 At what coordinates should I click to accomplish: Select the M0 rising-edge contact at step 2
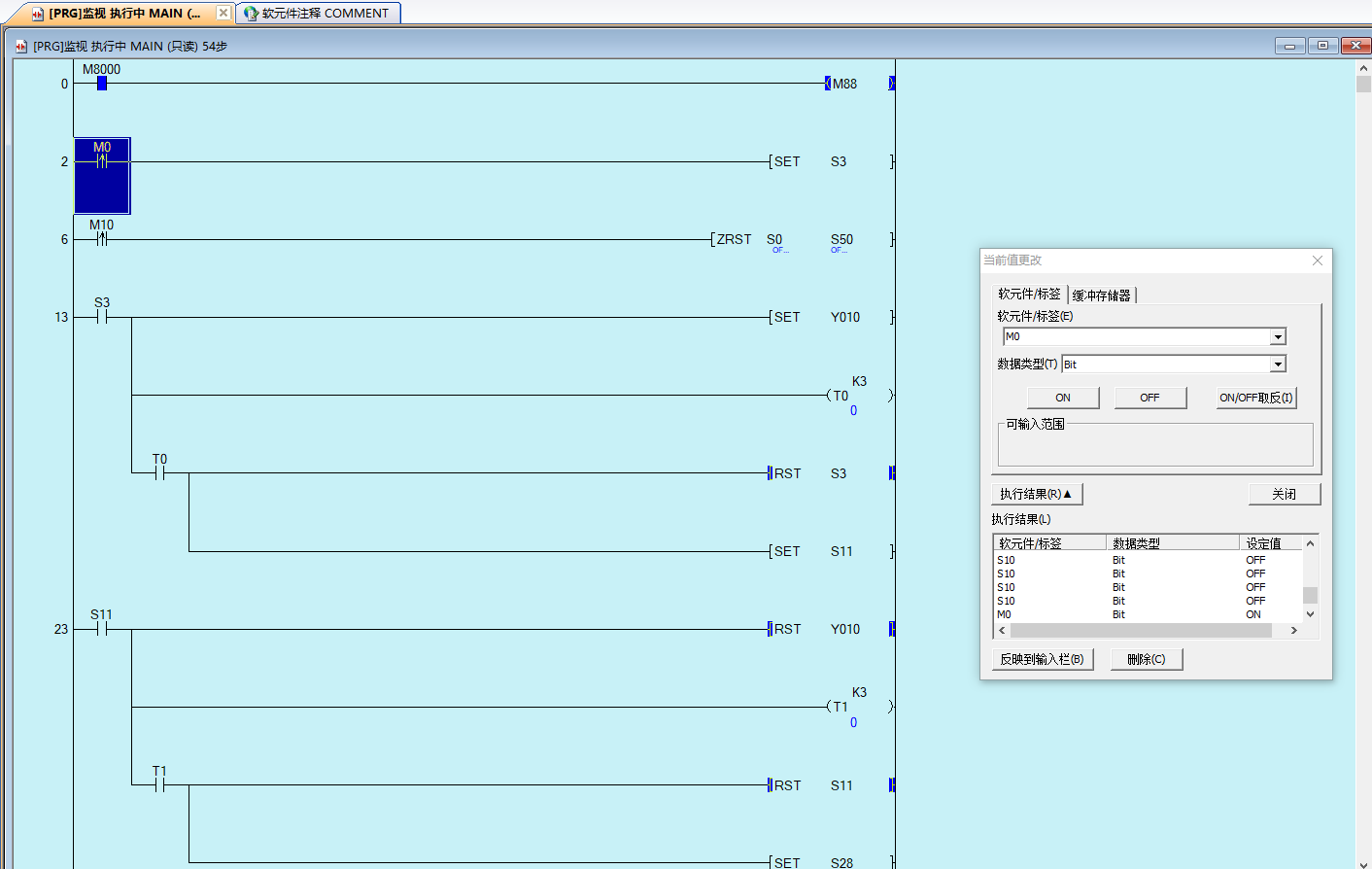[x=102, y=161]
